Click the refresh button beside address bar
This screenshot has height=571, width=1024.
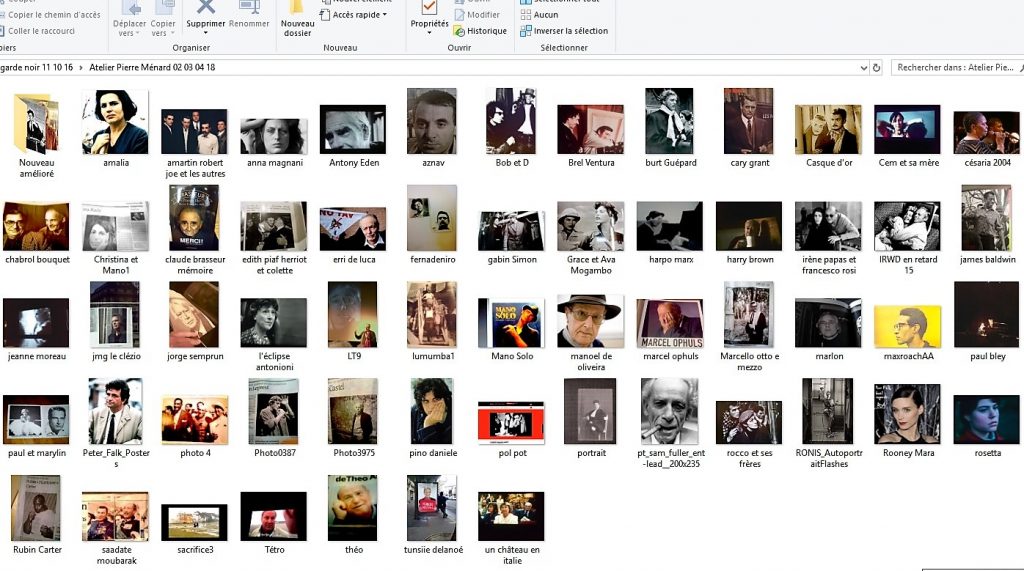tap(877, 68)
